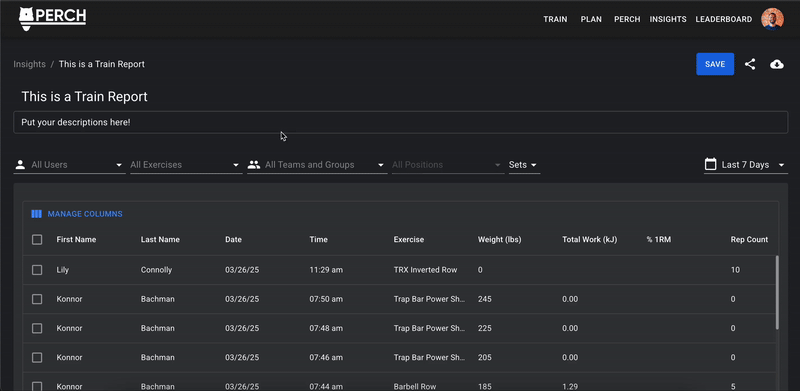Click the SAVE button
The image size is (800, 391).
click(715, 64)
